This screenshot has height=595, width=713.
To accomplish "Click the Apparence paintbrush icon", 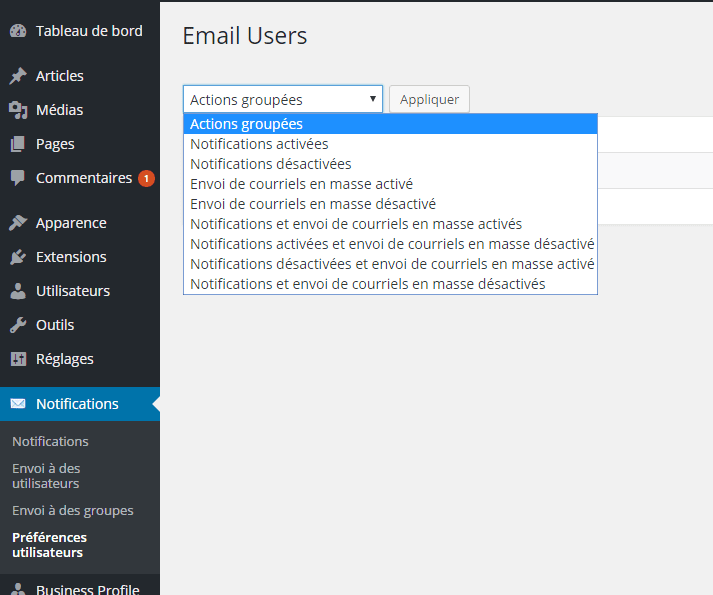I will tap(18, 223).
